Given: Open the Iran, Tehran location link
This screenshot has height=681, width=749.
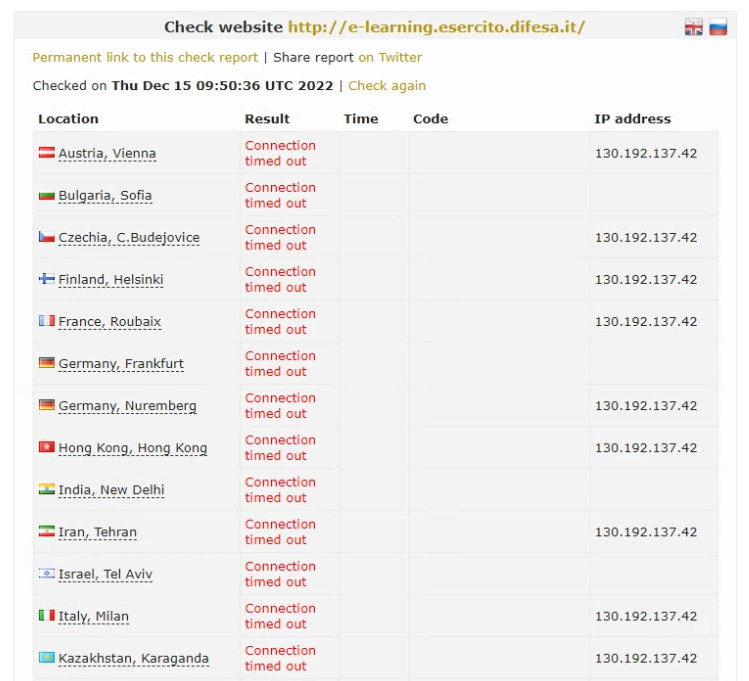Looking at the screenshot, I should (98, 532).
